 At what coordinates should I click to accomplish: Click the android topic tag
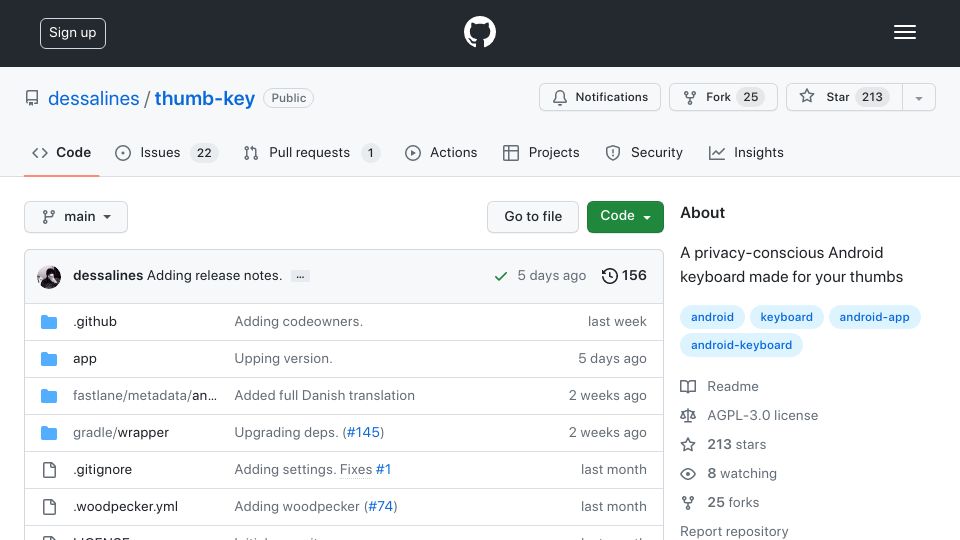(x=712, y=317)
